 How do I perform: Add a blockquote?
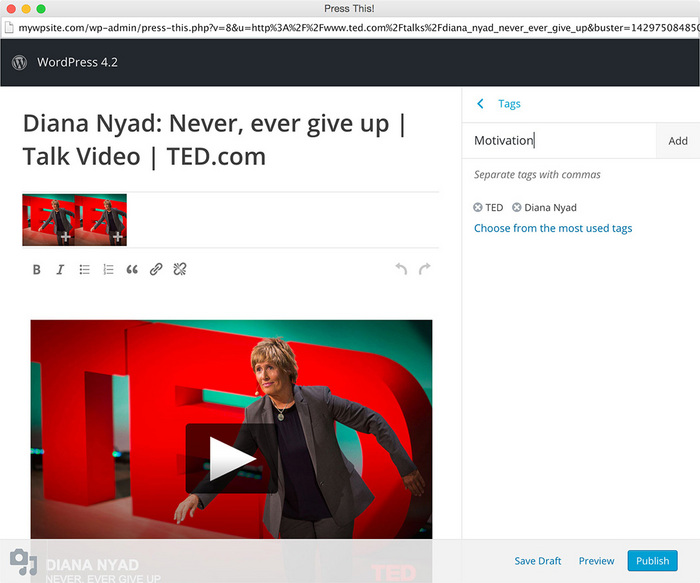click(x=132, y=270)
